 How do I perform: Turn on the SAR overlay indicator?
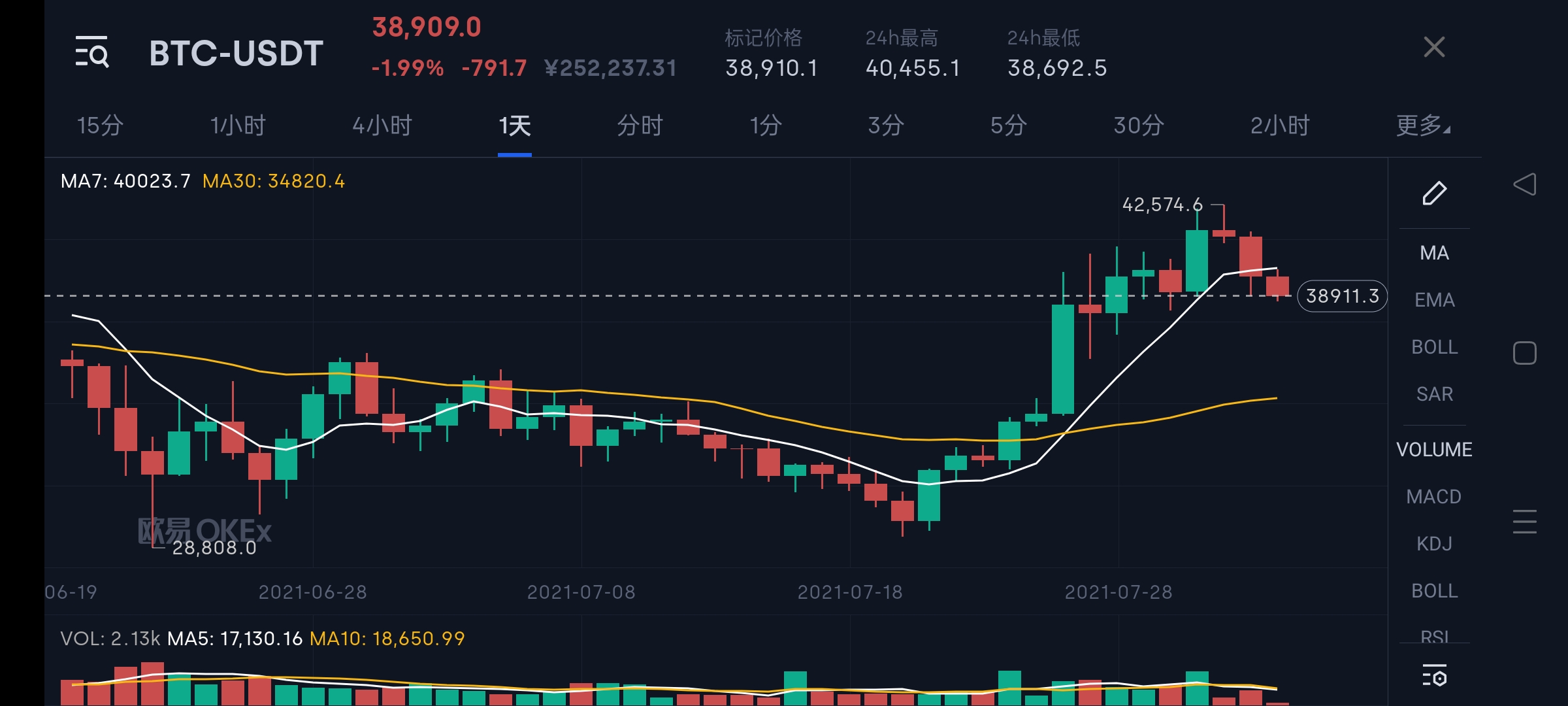(x=1434, y=394)
